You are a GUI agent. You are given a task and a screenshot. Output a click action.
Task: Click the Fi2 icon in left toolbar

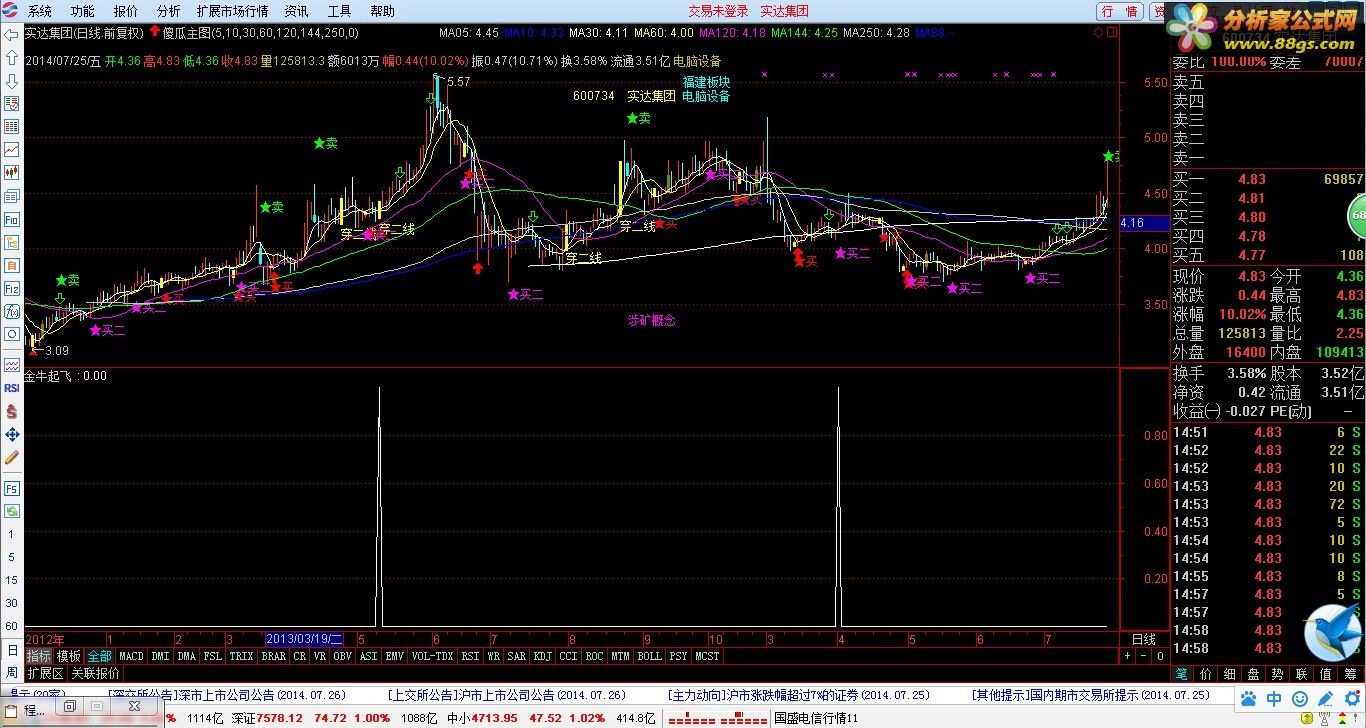point(12,289)
